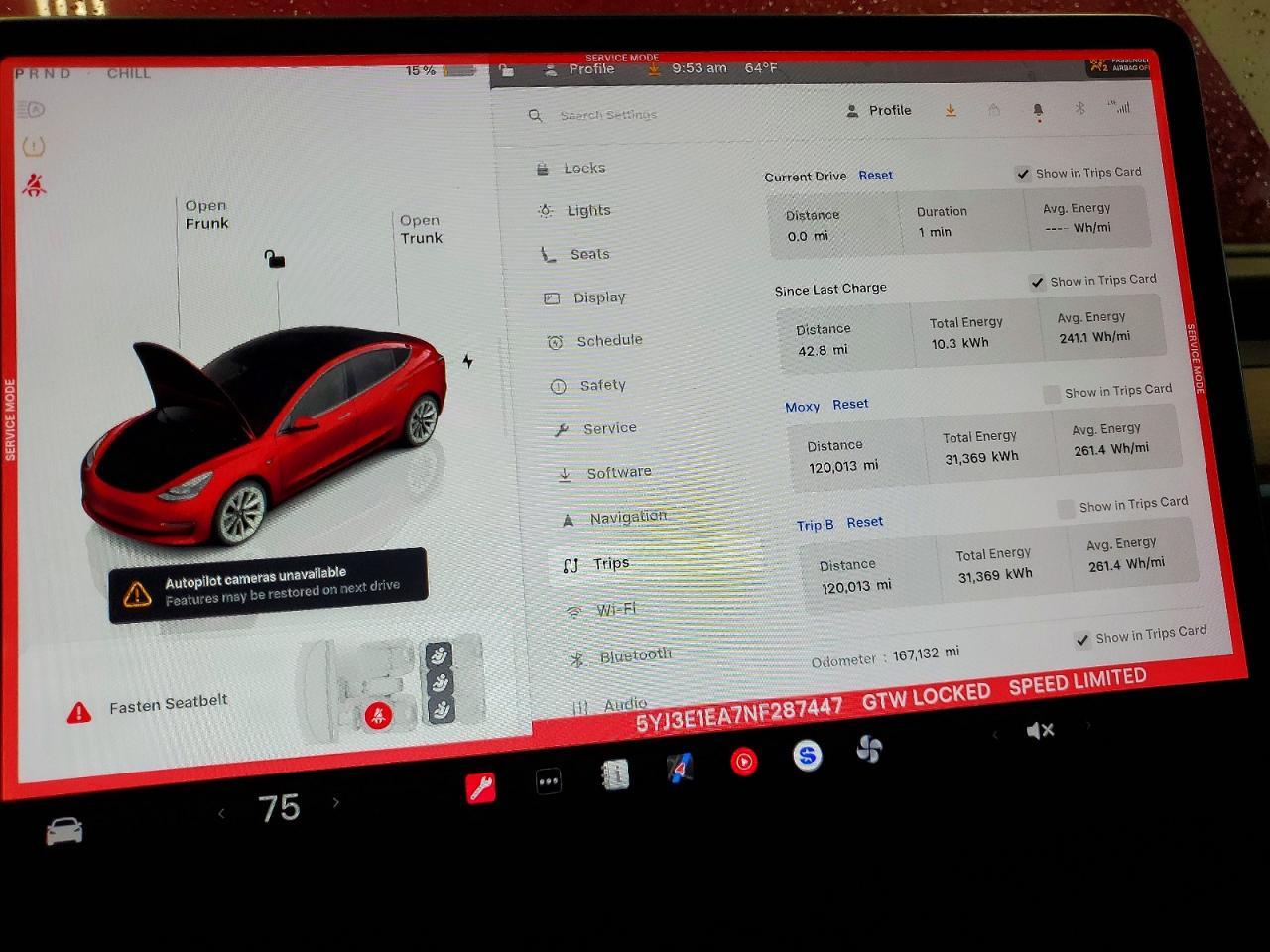
Task: Uncheck Odometer Show in Trips Card
Action: coord(1082,640)
